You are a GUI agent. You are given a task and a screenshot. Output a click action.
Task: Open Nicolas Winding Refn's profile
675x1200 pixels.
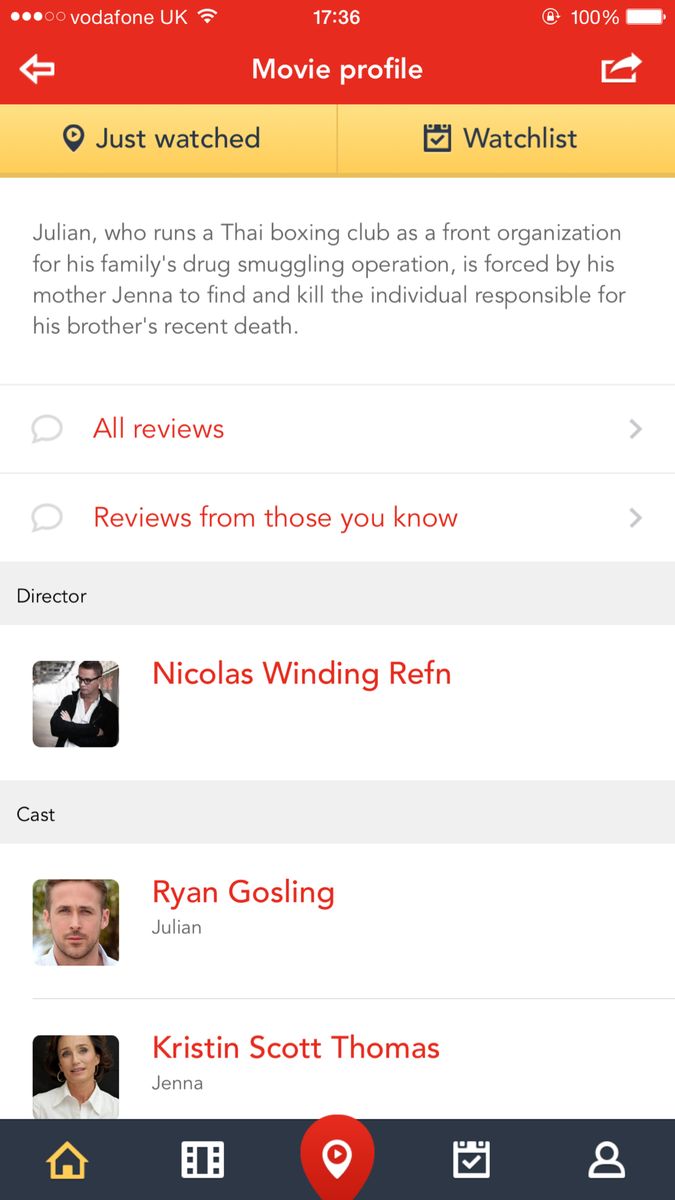[x=301, y=674]
